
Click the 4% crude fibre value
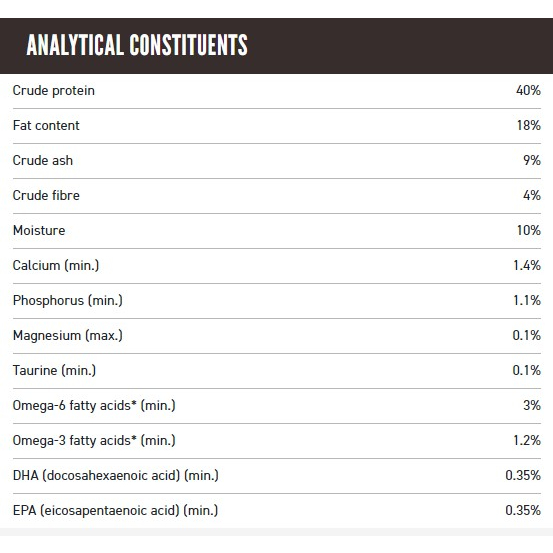[531, 195]
